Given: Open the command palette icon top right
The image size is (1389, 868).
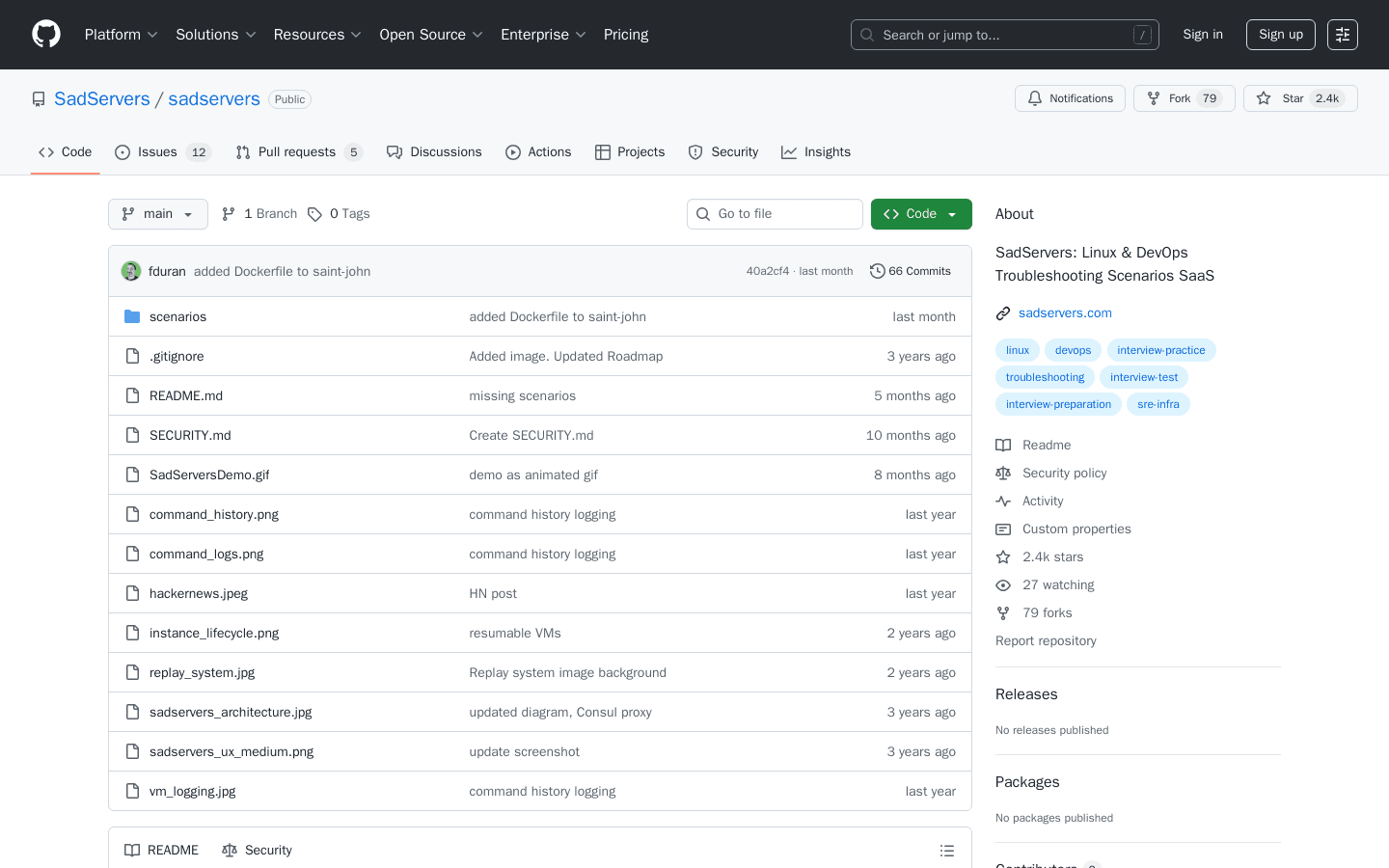Looking at the screenshot, I should 1342,34.
